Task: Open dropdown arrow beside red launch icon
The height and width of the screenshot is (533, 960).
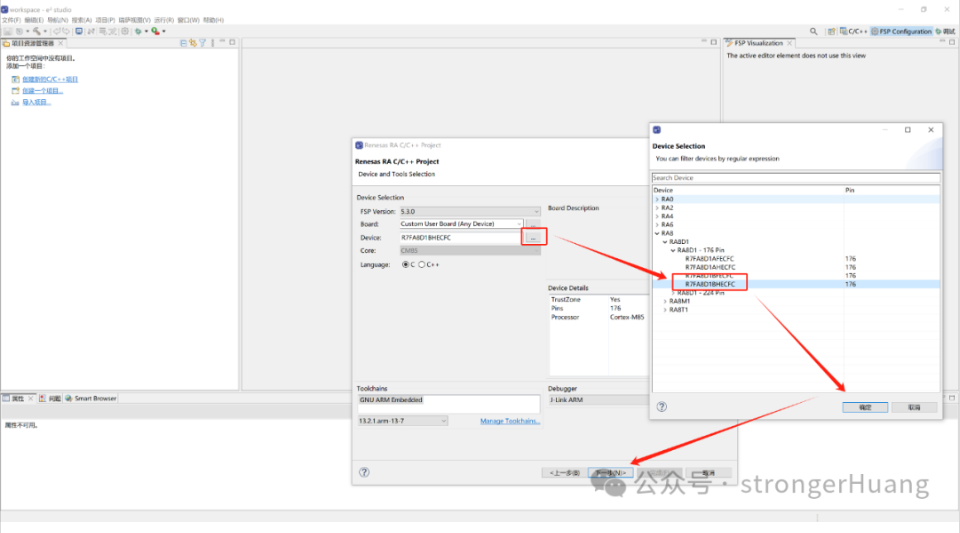Action: click(164, 31)
